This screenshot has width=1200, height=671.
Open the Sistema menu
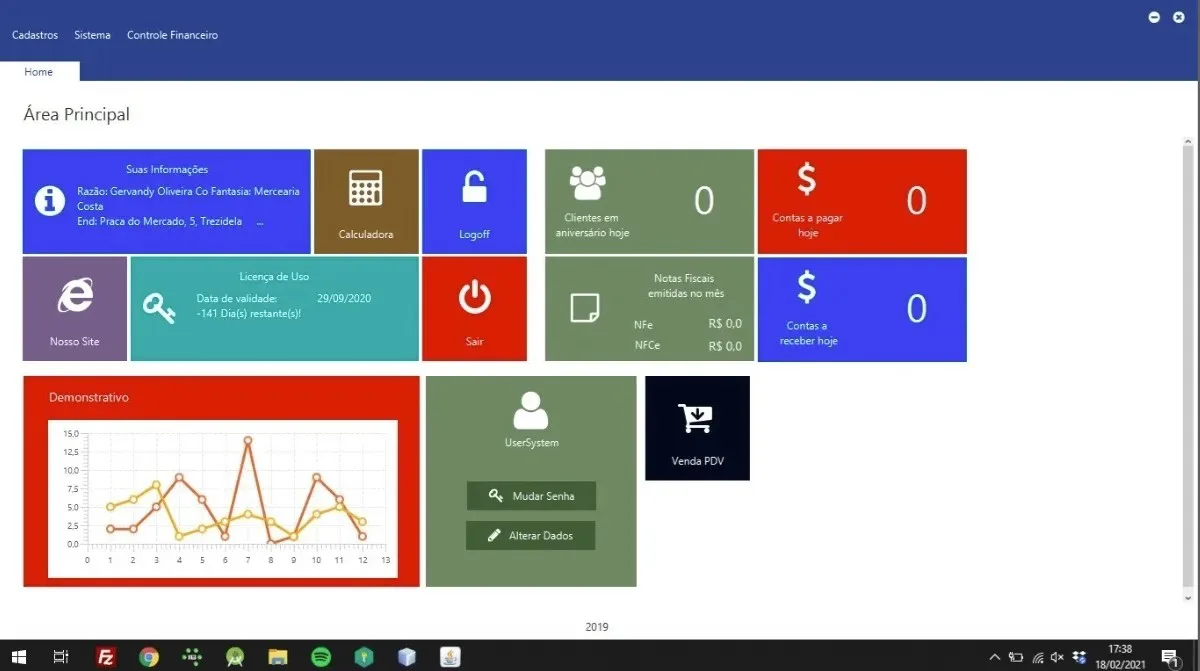click(92, 35)
